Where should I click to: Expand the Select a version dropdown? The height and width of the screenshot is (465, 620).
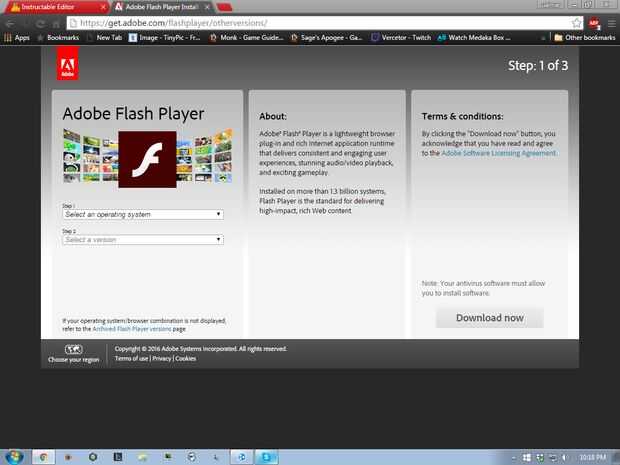pyautogui.click(x=143, y=240)
